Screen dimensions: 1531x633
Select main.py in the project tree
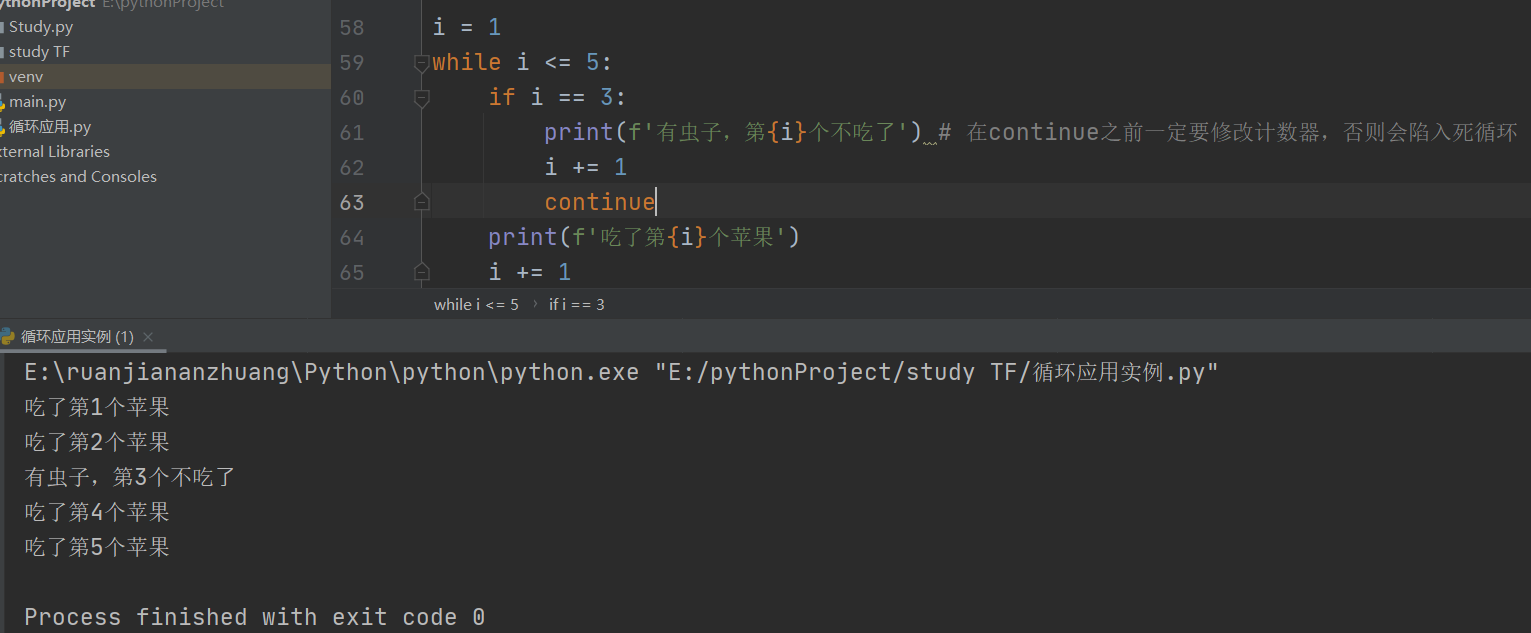37,101
